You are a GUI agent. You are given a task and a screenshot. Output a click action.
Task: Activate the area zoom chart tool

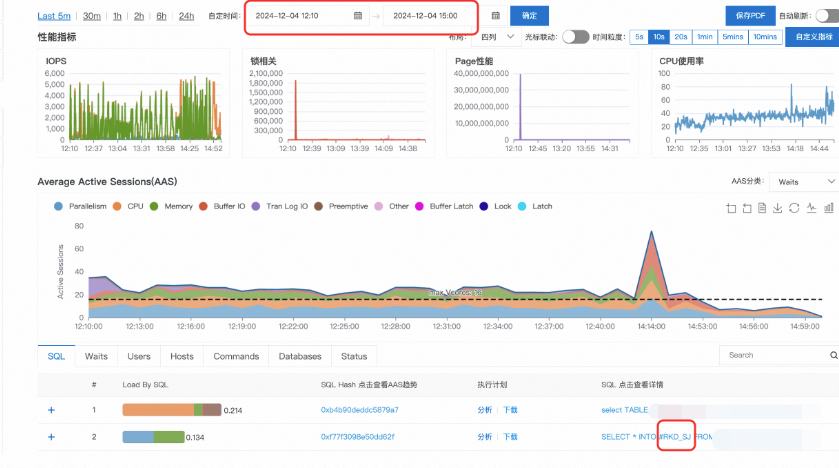731,208
